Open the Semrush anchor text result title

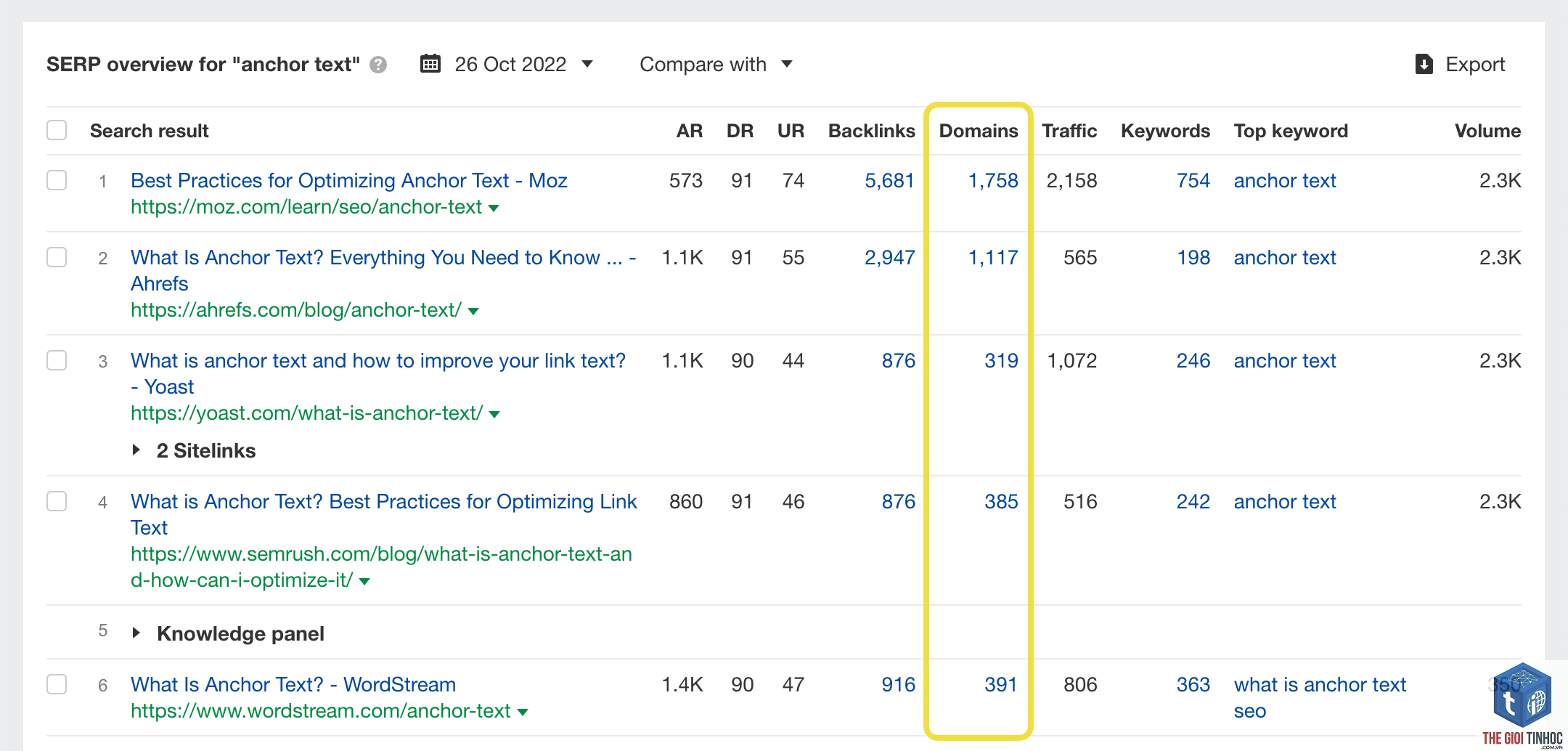point(384,514)
